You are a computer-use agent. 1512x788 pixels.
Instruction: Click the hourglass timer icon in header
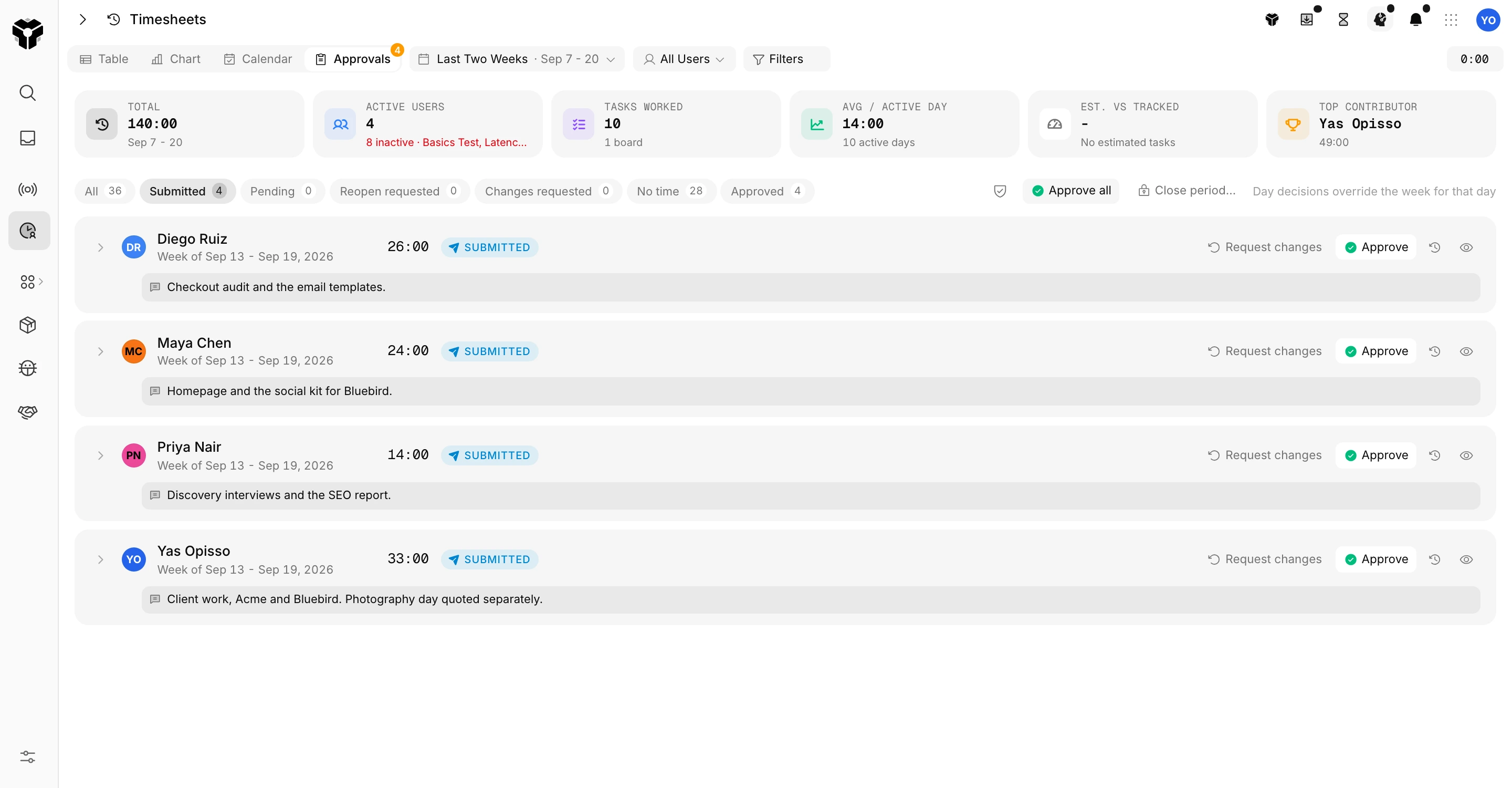1343,20
